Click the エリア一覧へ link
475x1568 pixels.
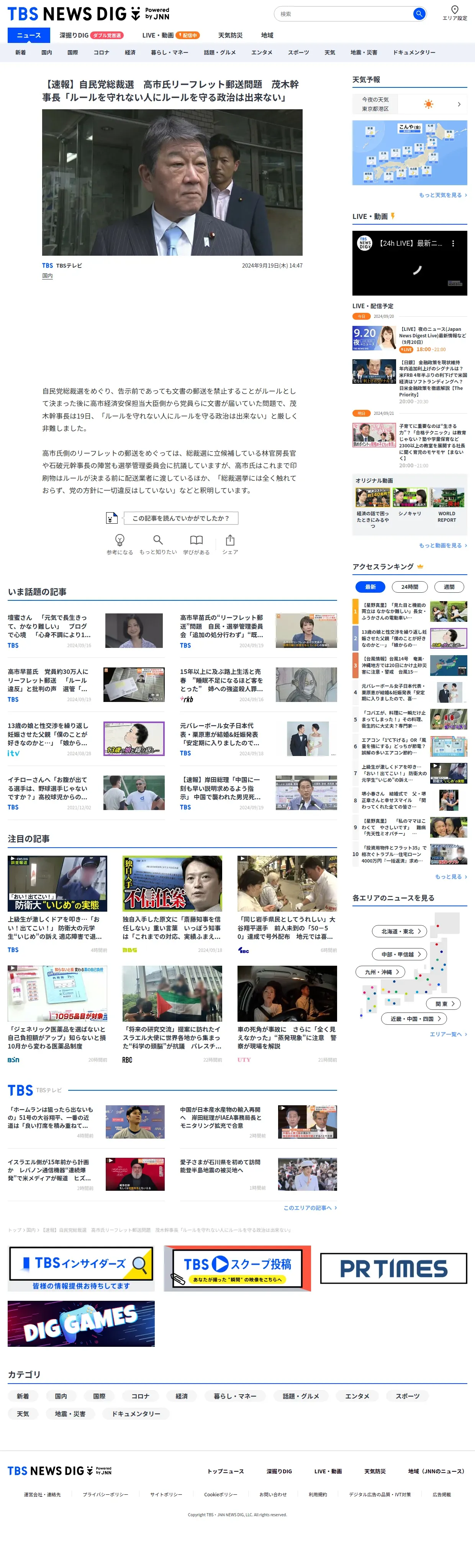(x=448, y=1034)
